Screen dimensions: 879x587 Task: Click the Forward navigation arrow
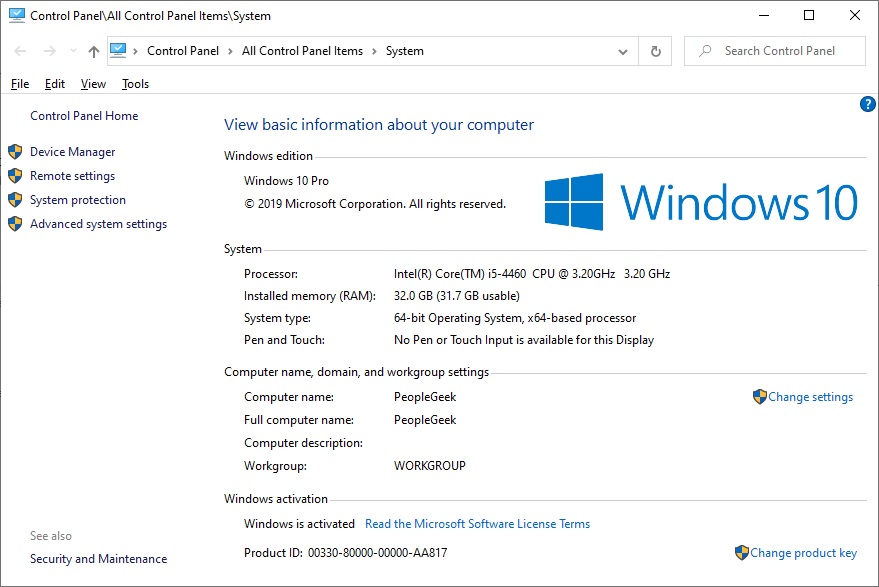coord(50,51)
